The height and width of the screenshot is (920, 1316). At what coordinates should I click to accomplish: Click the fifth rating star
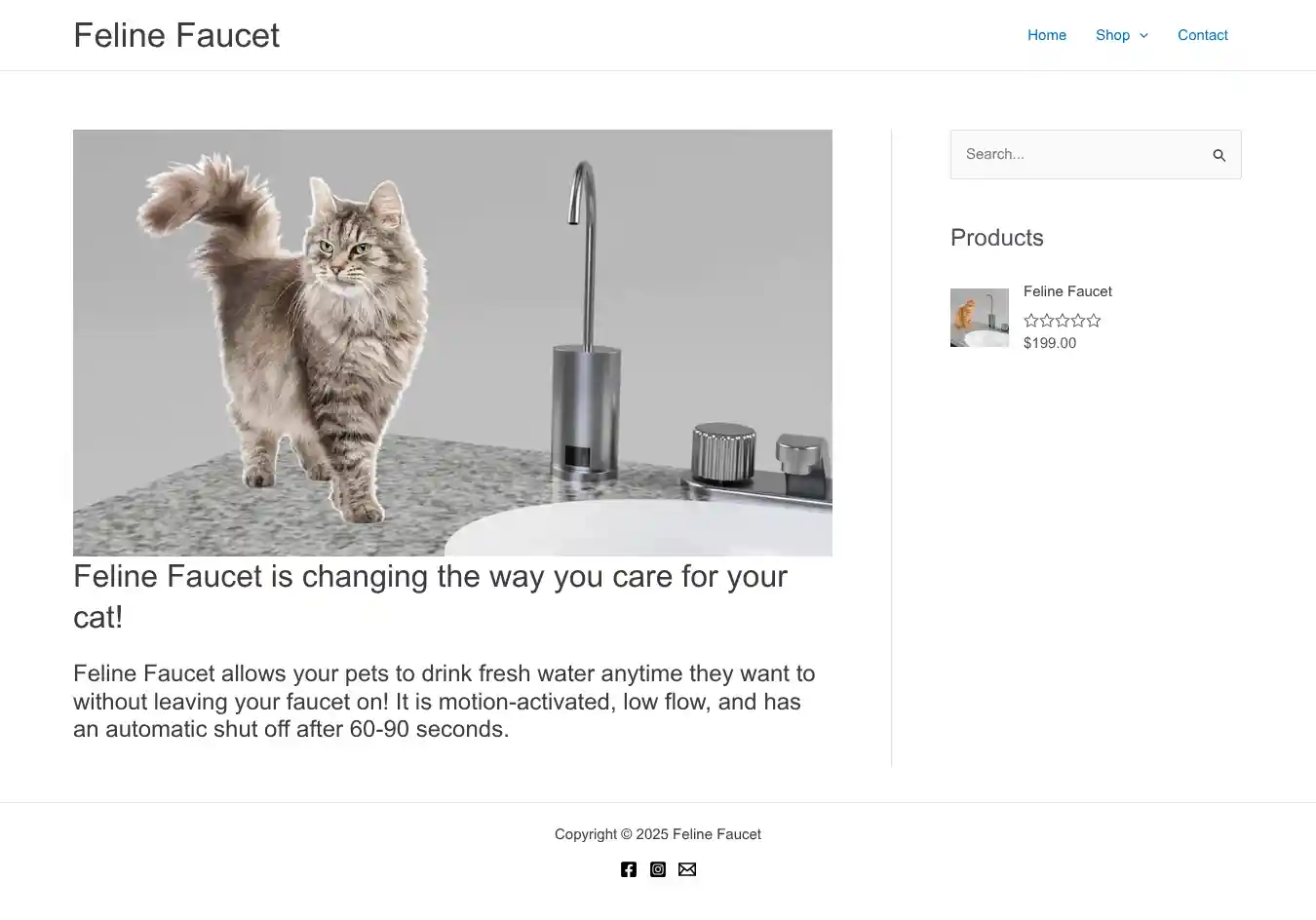1094,321
